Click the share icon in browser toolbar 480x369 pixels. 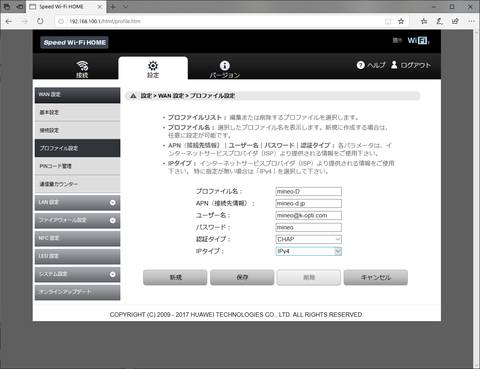[x=455, y=21]
